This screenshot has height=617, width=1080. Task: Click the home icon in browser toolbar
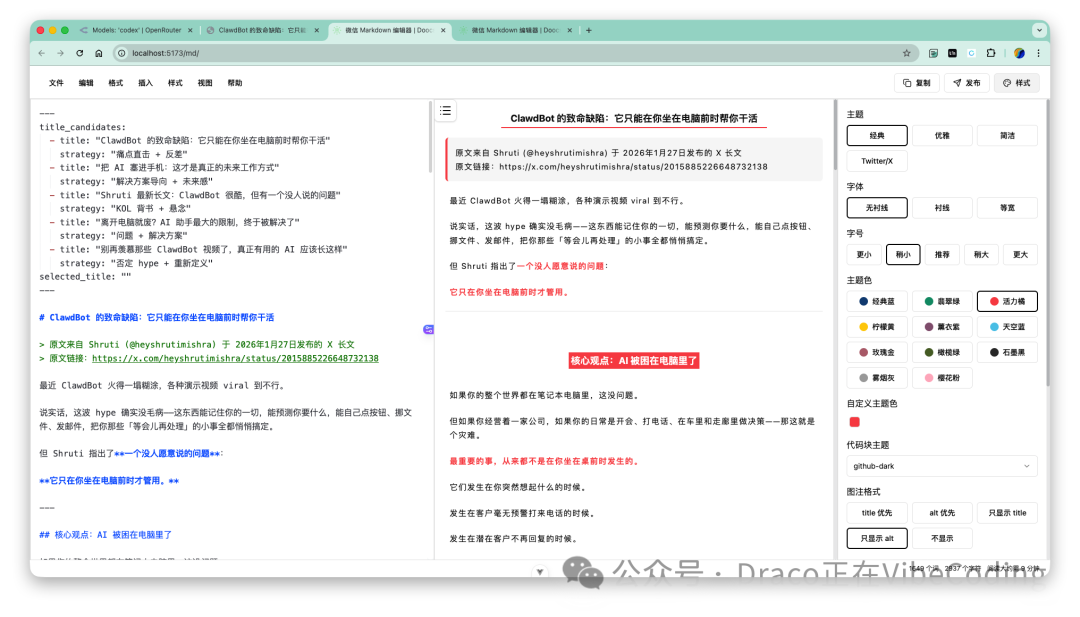click(x=99, y=53)
